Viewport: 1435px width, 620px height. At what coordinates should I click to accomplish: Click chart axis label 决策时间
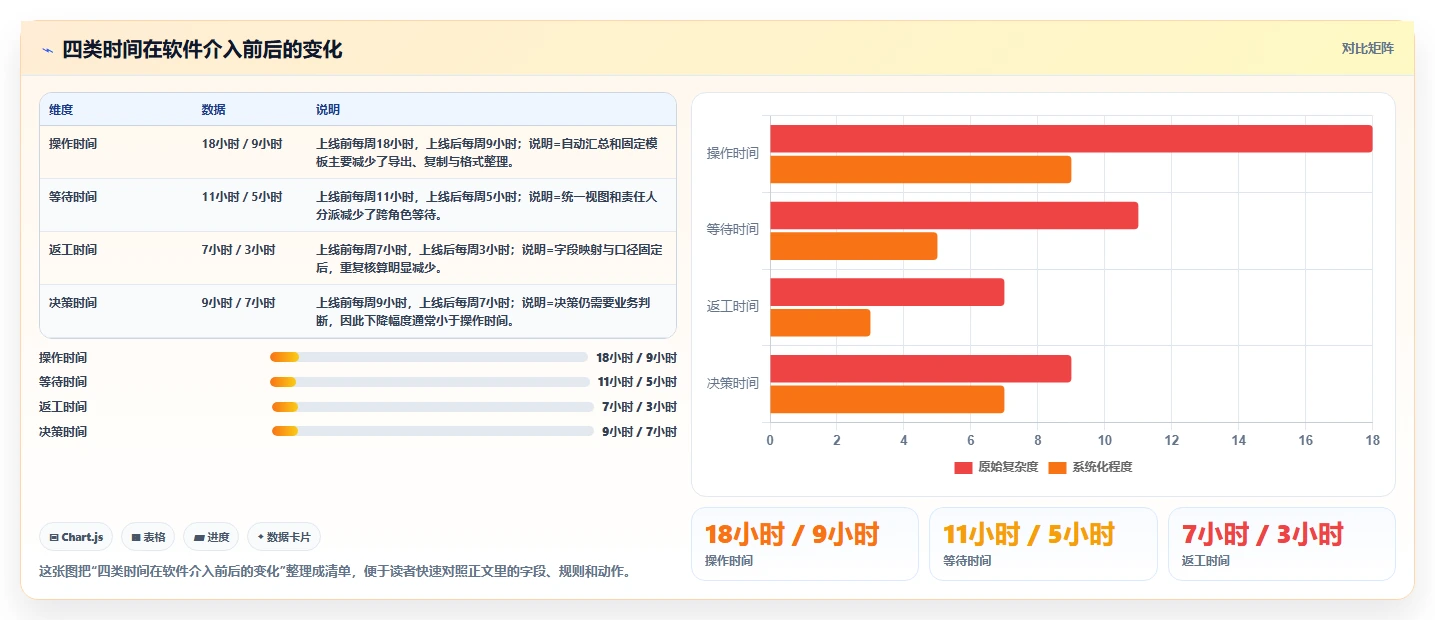(732, 383)
